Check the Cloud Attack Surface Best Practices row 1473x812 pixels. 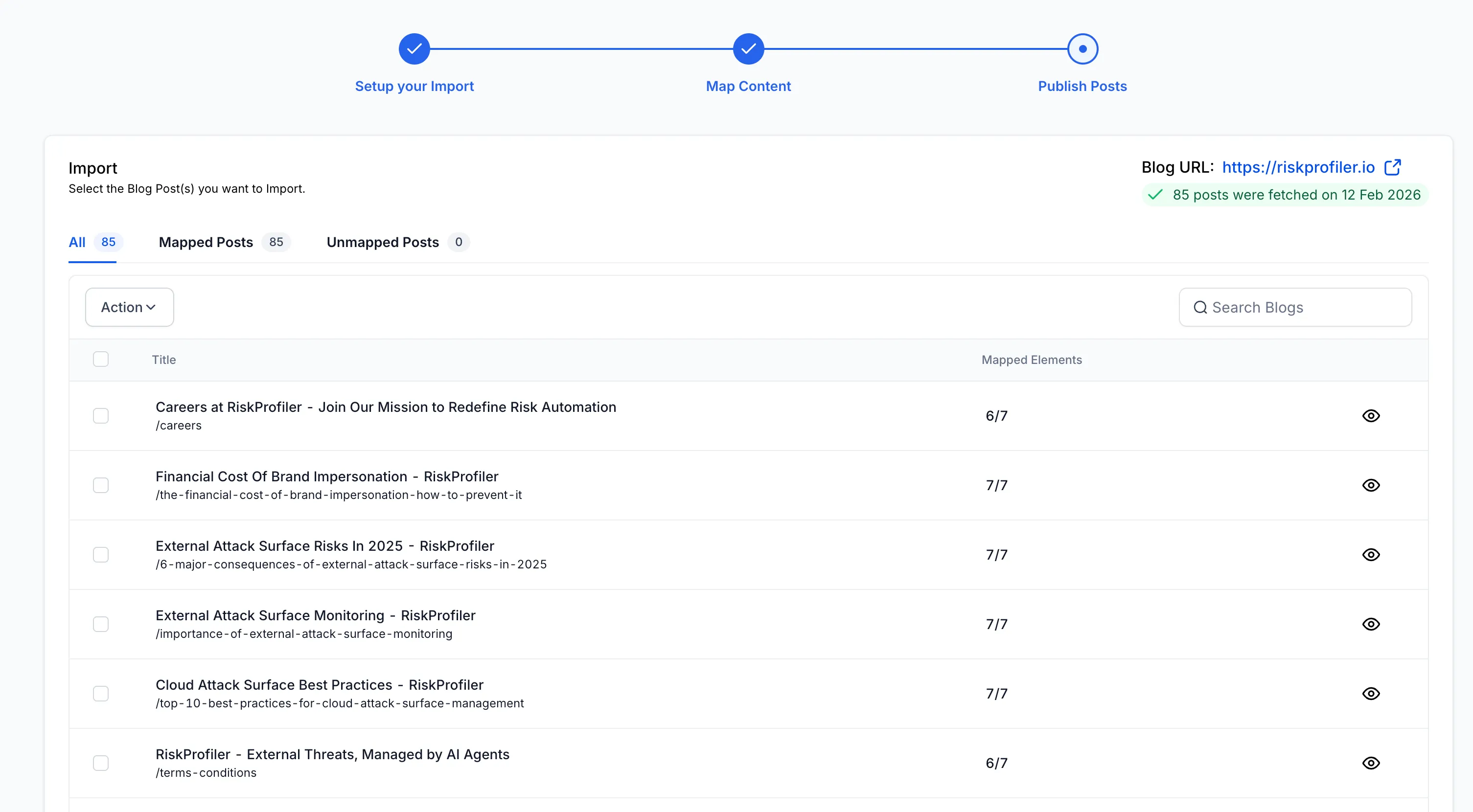101,693
